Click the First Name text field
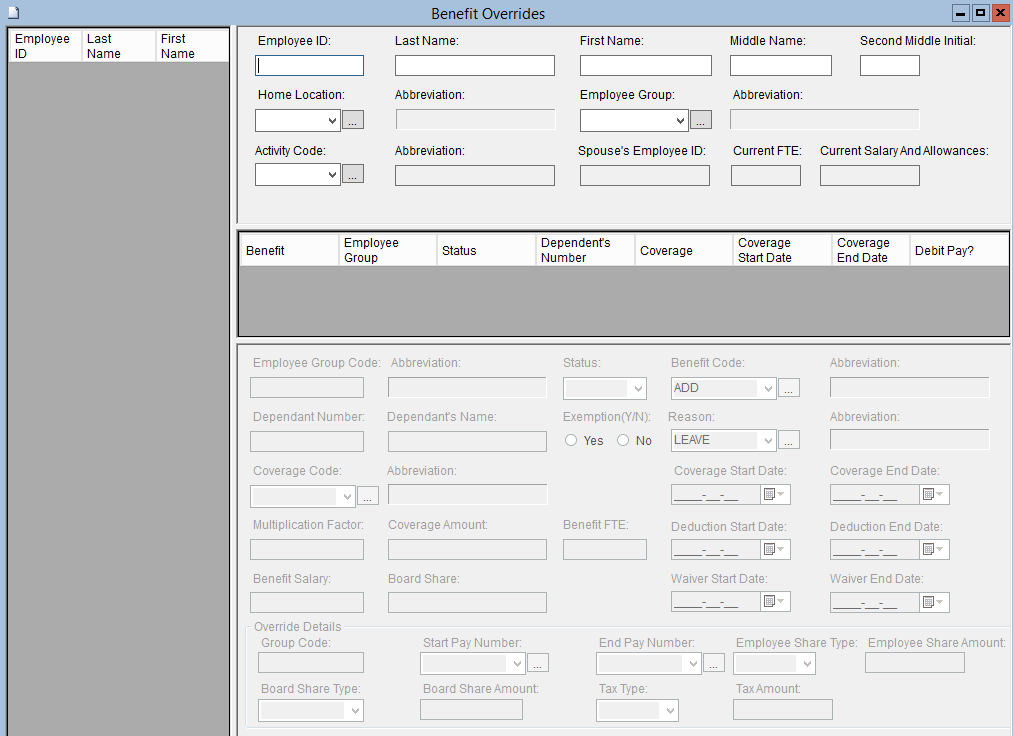Screen dimensions: 1013x736 (645, 66)
